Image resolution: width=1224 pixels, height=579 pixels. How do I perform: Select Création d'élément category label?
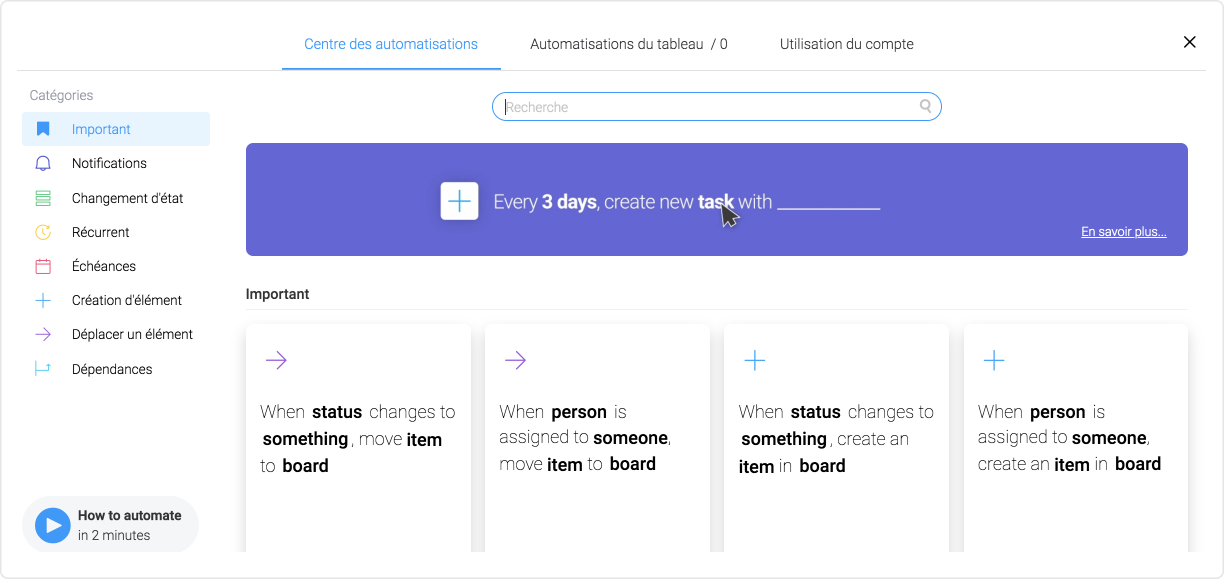[127, 300]
